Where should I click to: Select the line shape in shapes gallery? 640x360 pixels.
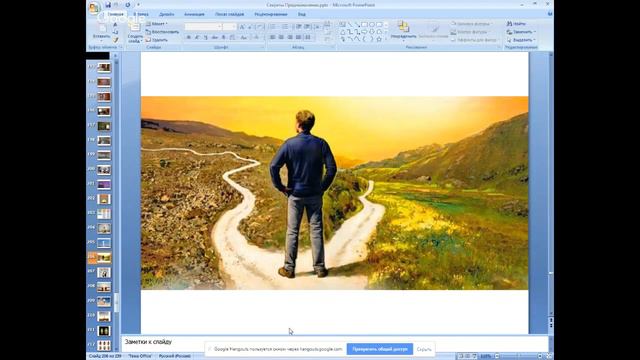350,24
